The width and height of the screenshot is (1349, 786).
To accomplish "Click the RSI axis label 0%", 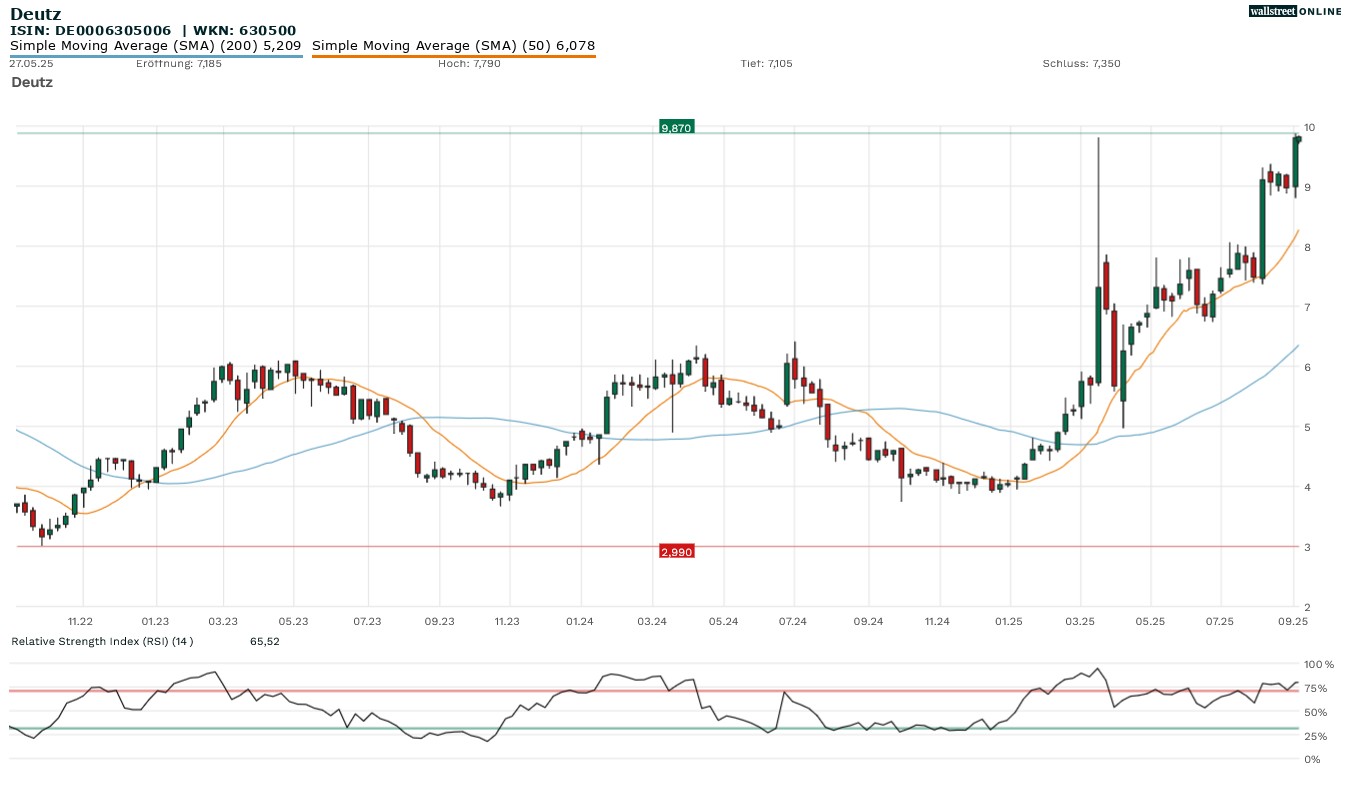I will (1312, 759).
